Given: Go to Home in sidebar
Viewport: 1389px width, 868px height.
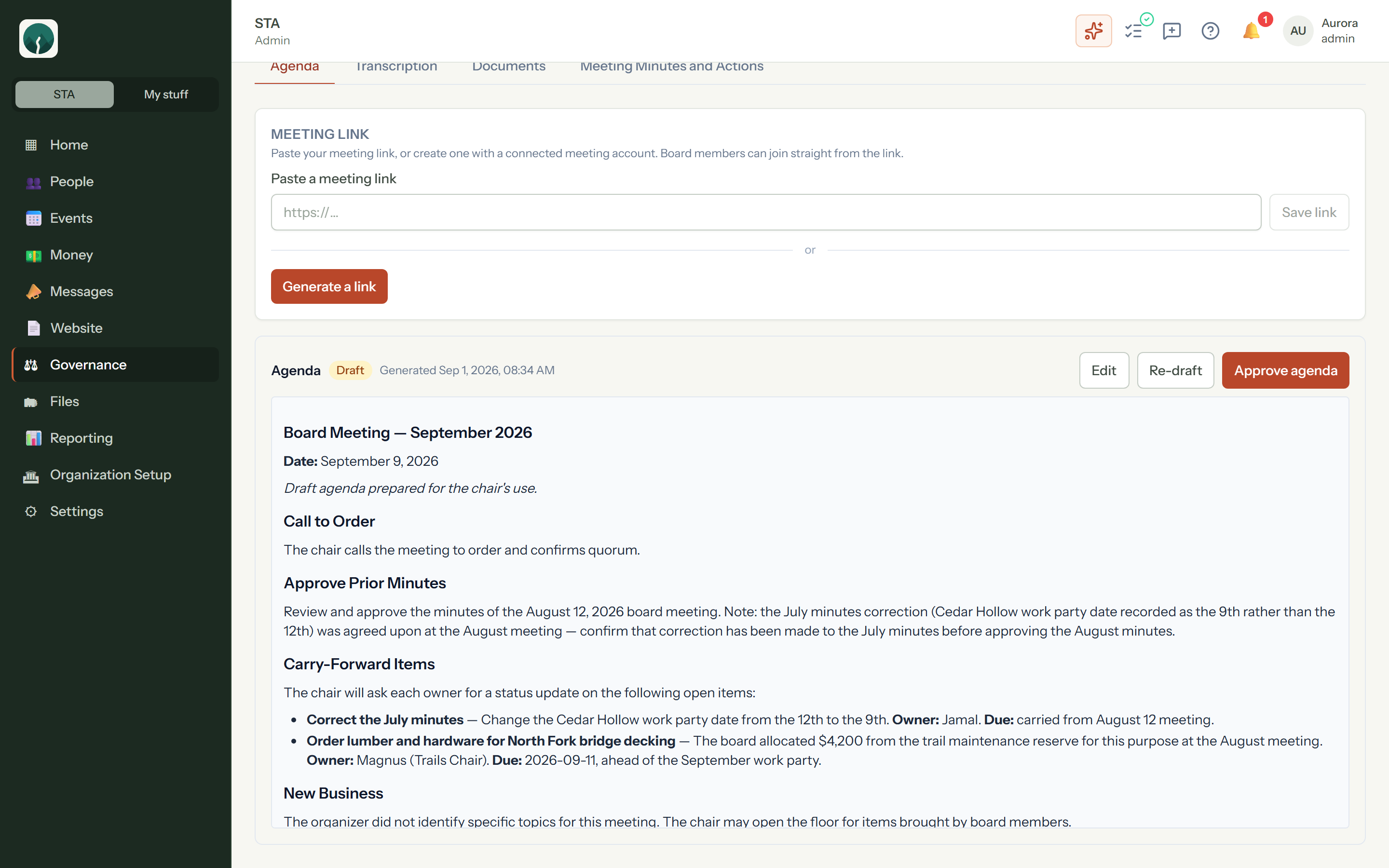Looking at the screenshot, I should pyautogui.click(x=115, y=145).
